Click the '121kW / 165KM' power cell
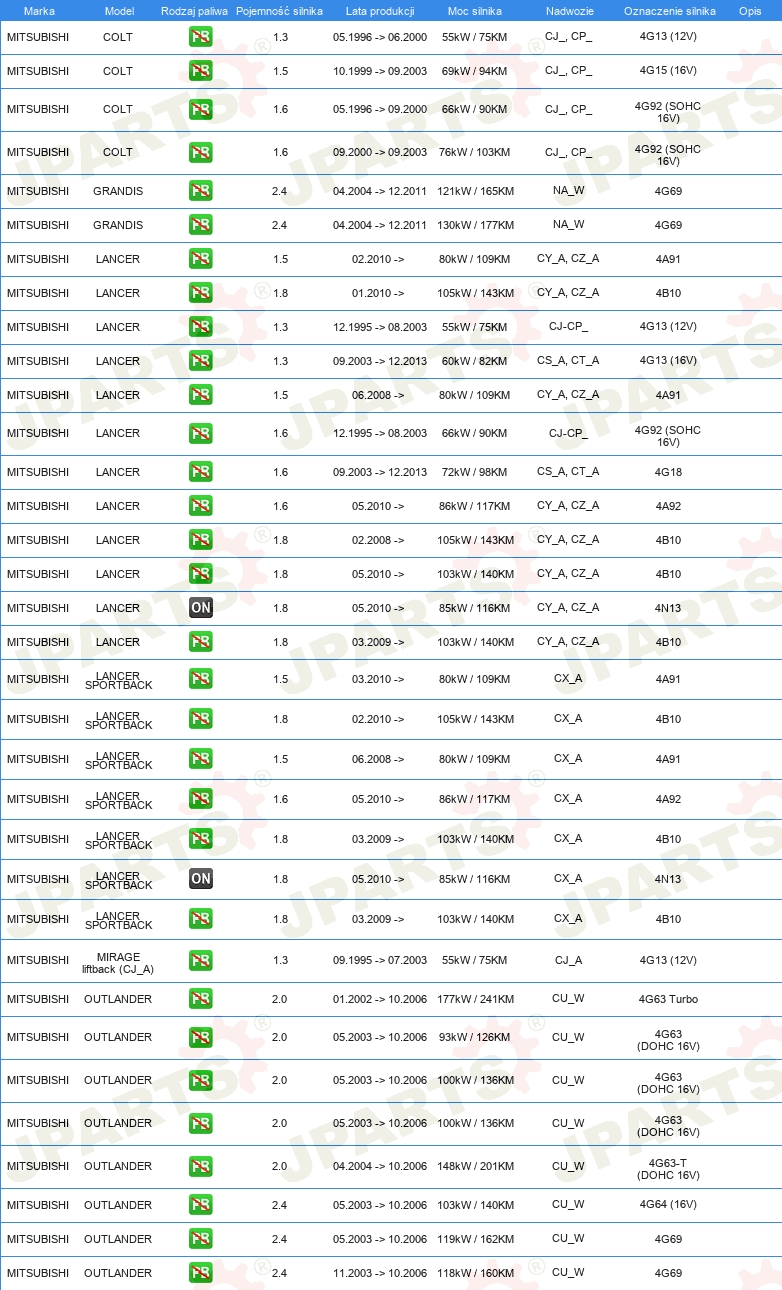 [476, 191]
